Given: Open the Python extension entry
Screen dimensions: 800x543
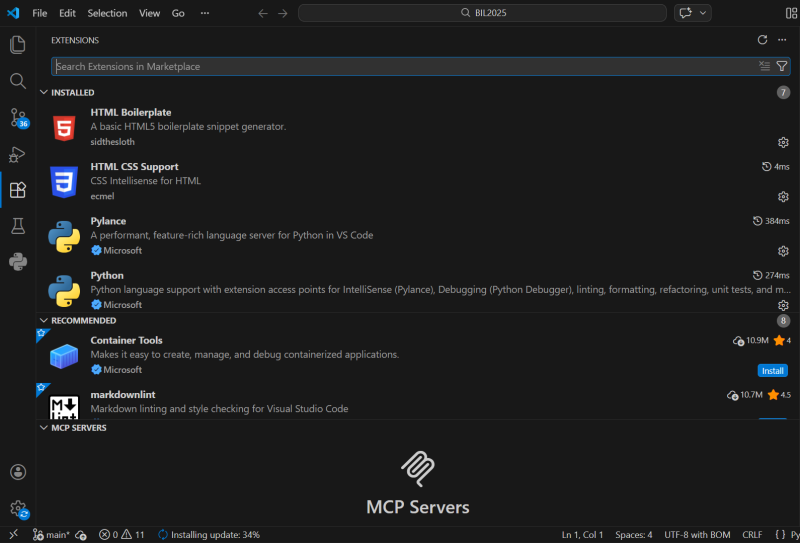Looking at the screenshot, I should pyautogui.click(x=418, y=289).
